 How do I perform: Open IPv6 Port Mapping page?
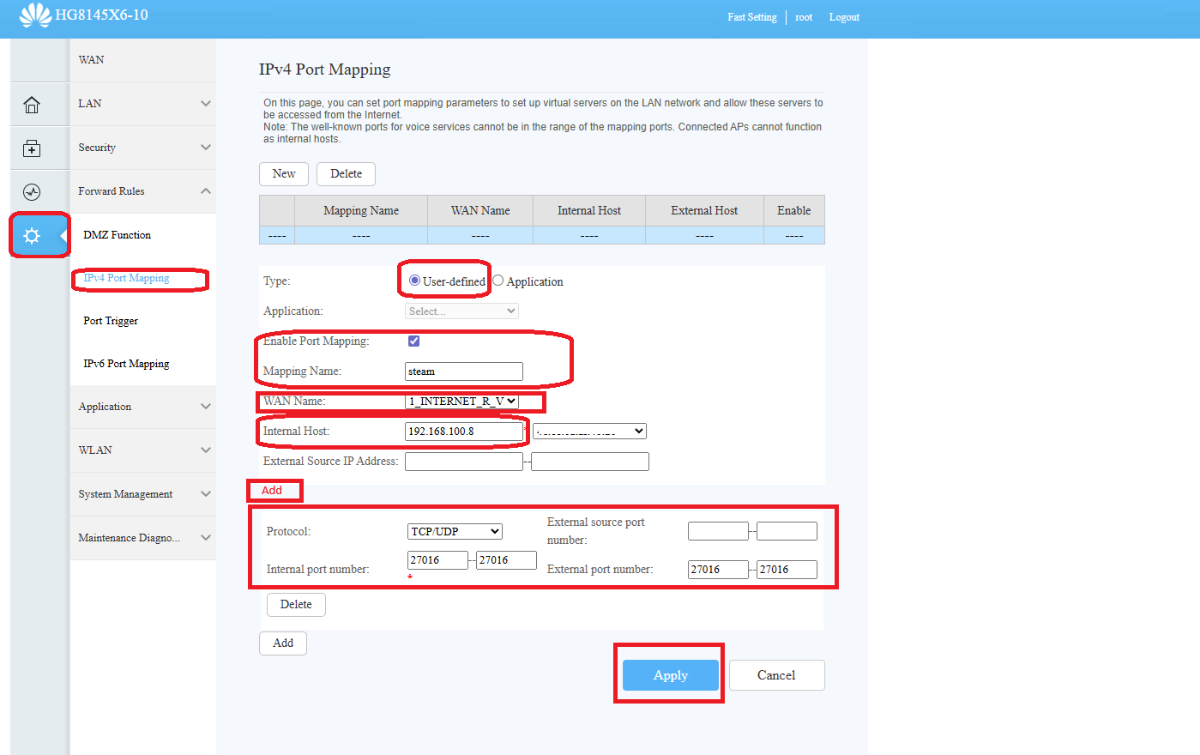(x=126, y=364)
